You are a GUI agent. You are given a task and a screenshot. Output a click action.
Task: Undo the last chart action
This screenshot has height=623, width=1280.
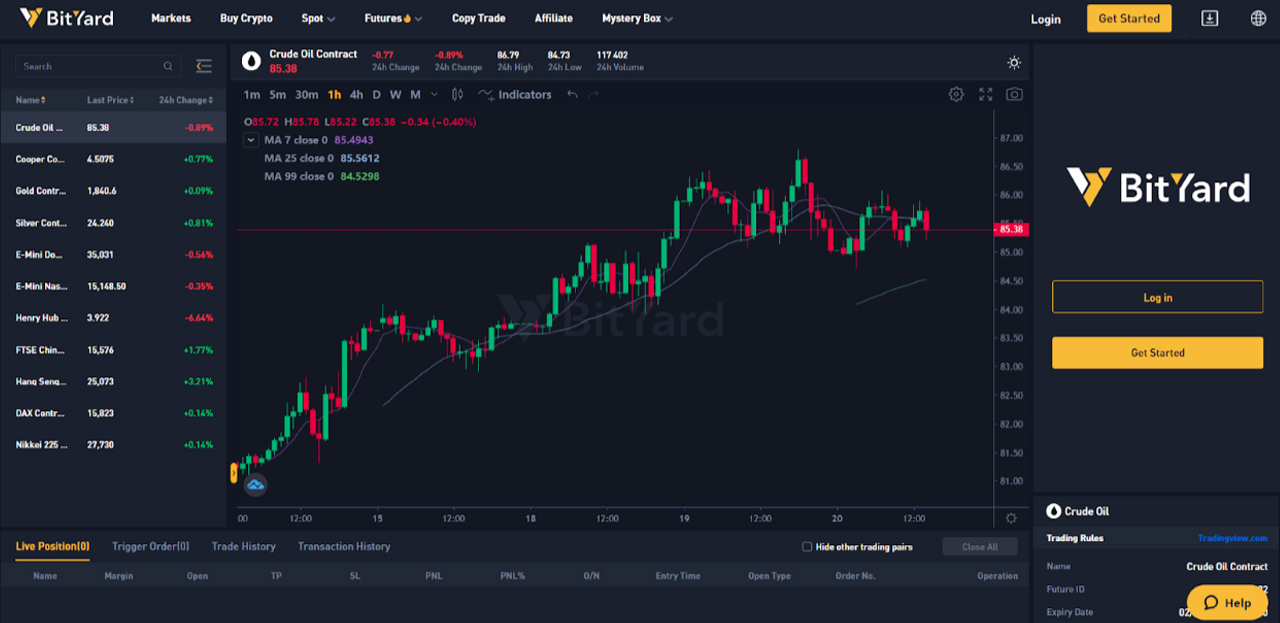(572, 95)
